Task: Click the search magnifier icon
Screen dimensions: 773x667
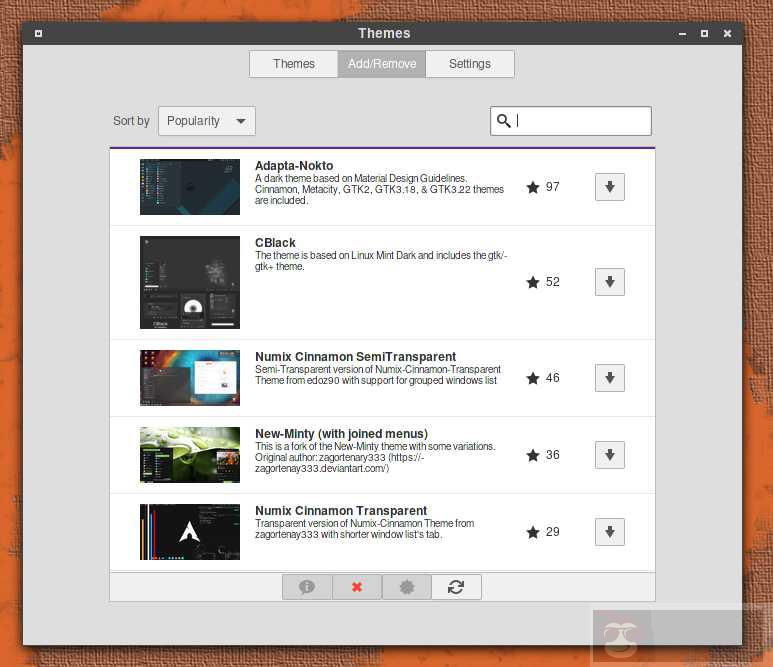Action: point(503,121)
